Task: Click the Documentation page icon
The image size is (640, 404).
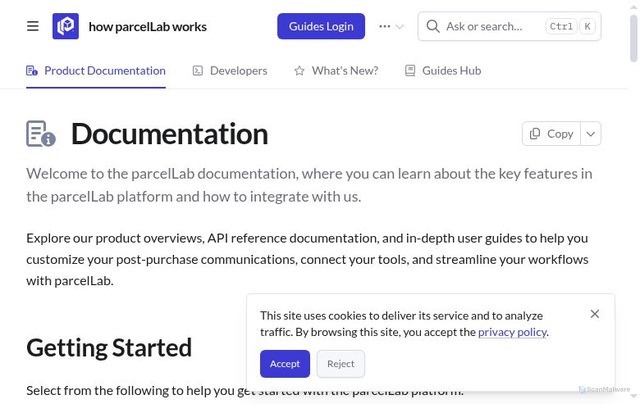Action: pos(41,133)
